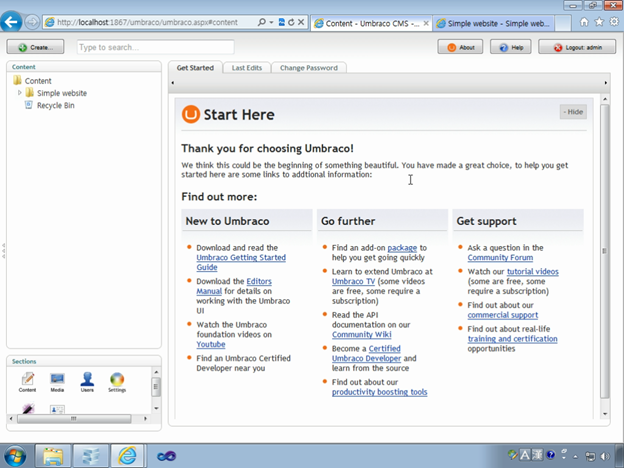Viewport: 624px width, 468px height.
Task: Click the network tray icon
Action: click(x=590, y=456)
